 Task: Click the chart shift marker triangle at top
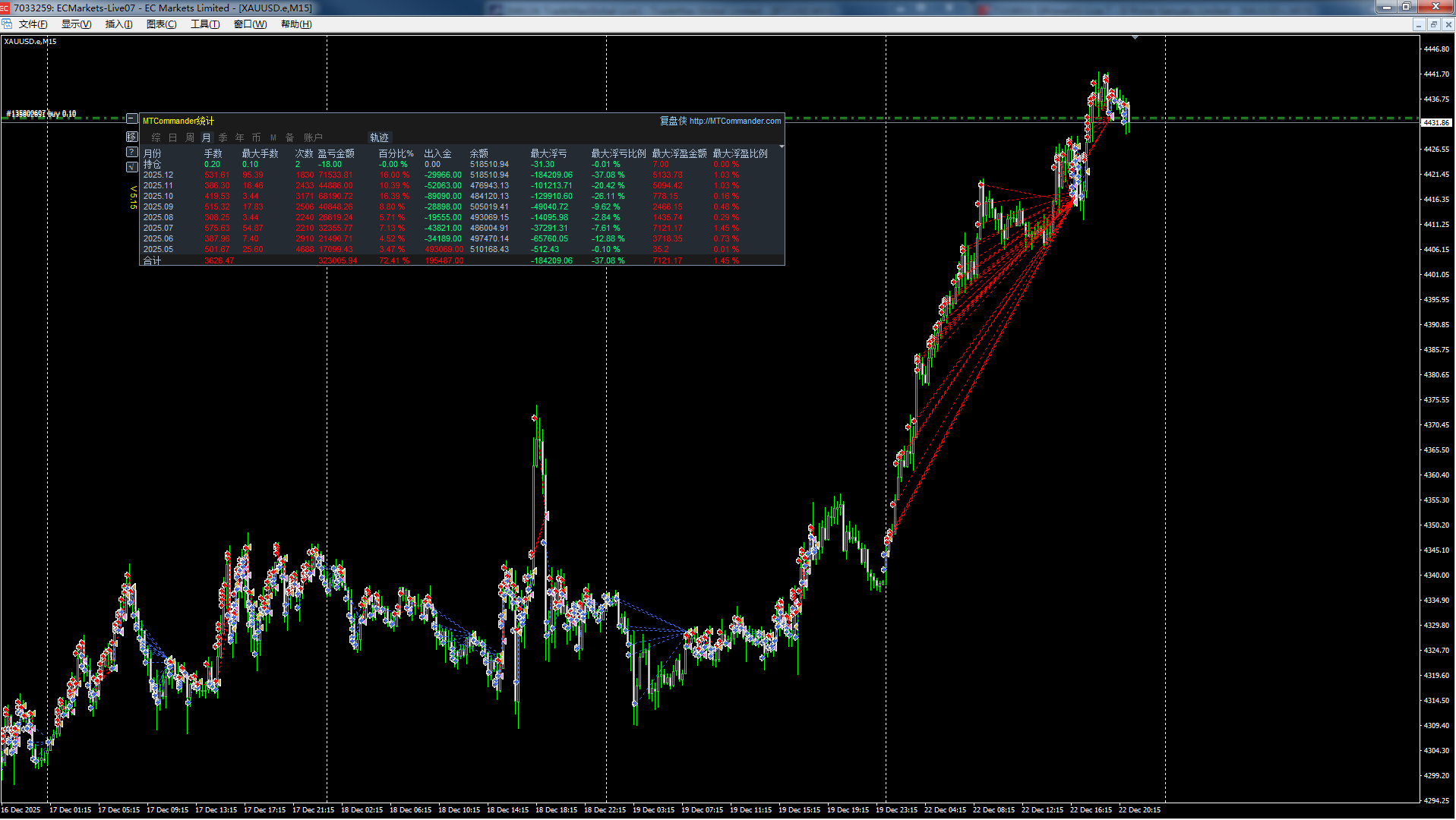click(x=1135, y=37)
